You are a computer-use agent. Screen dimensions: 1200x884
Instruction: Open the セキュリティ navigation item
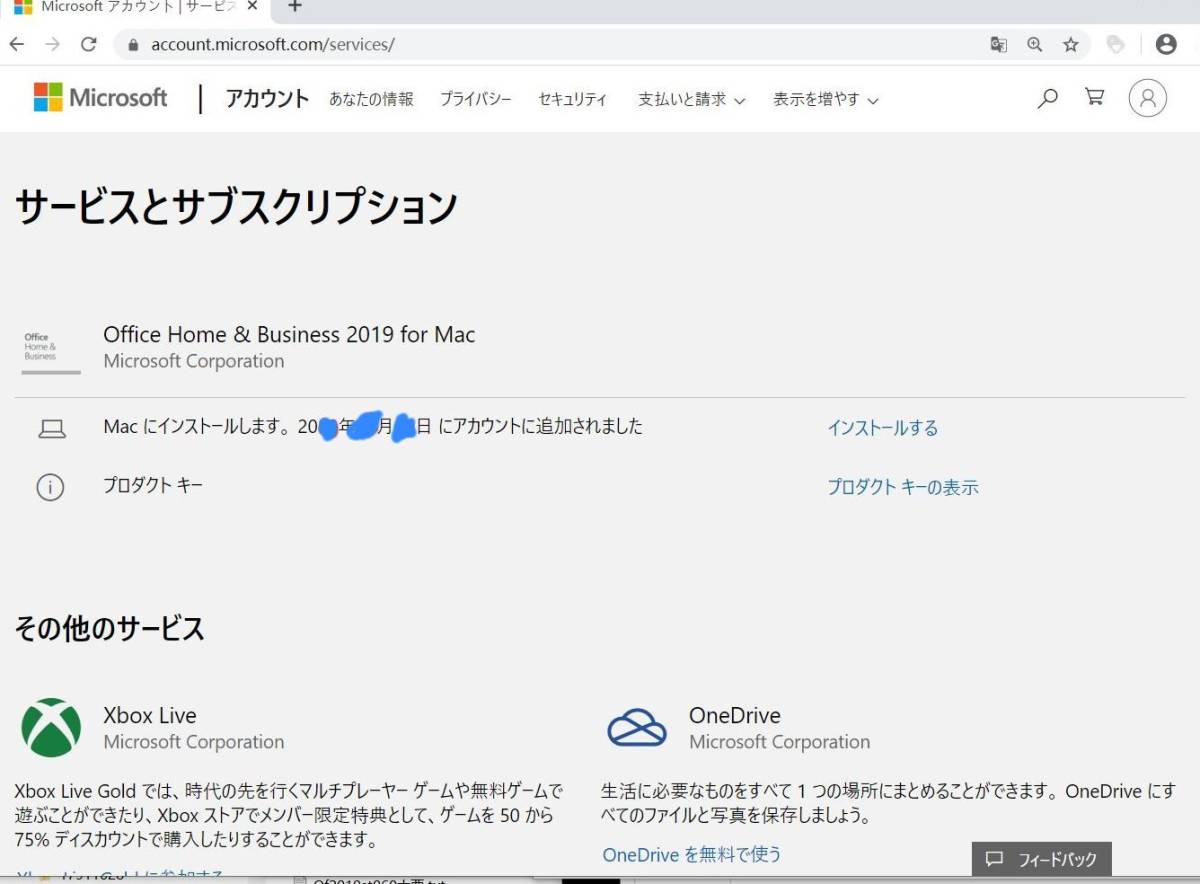573,99
